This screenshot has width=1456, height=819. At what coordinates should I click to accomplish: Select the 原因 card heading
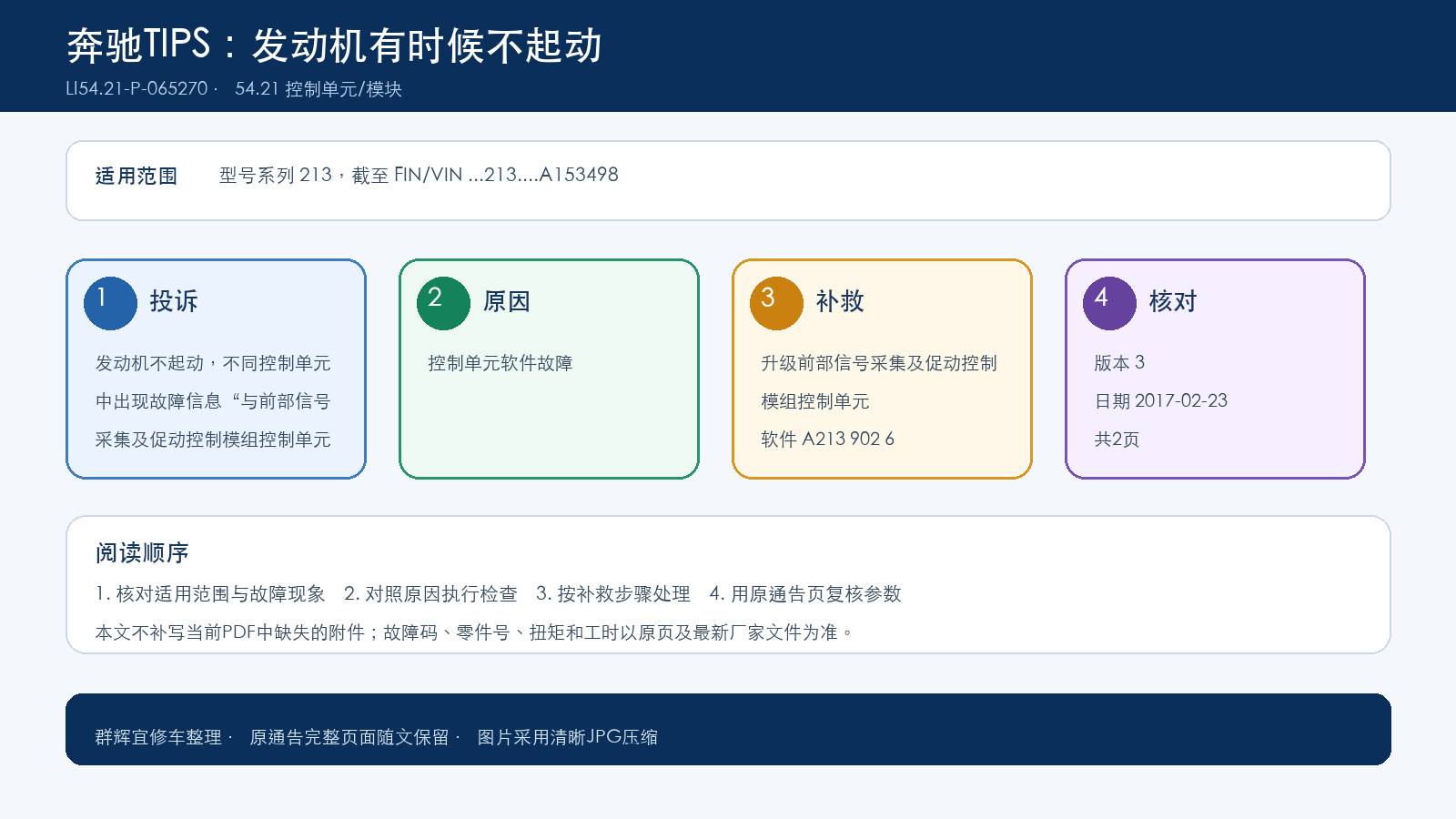coord(507,301)
